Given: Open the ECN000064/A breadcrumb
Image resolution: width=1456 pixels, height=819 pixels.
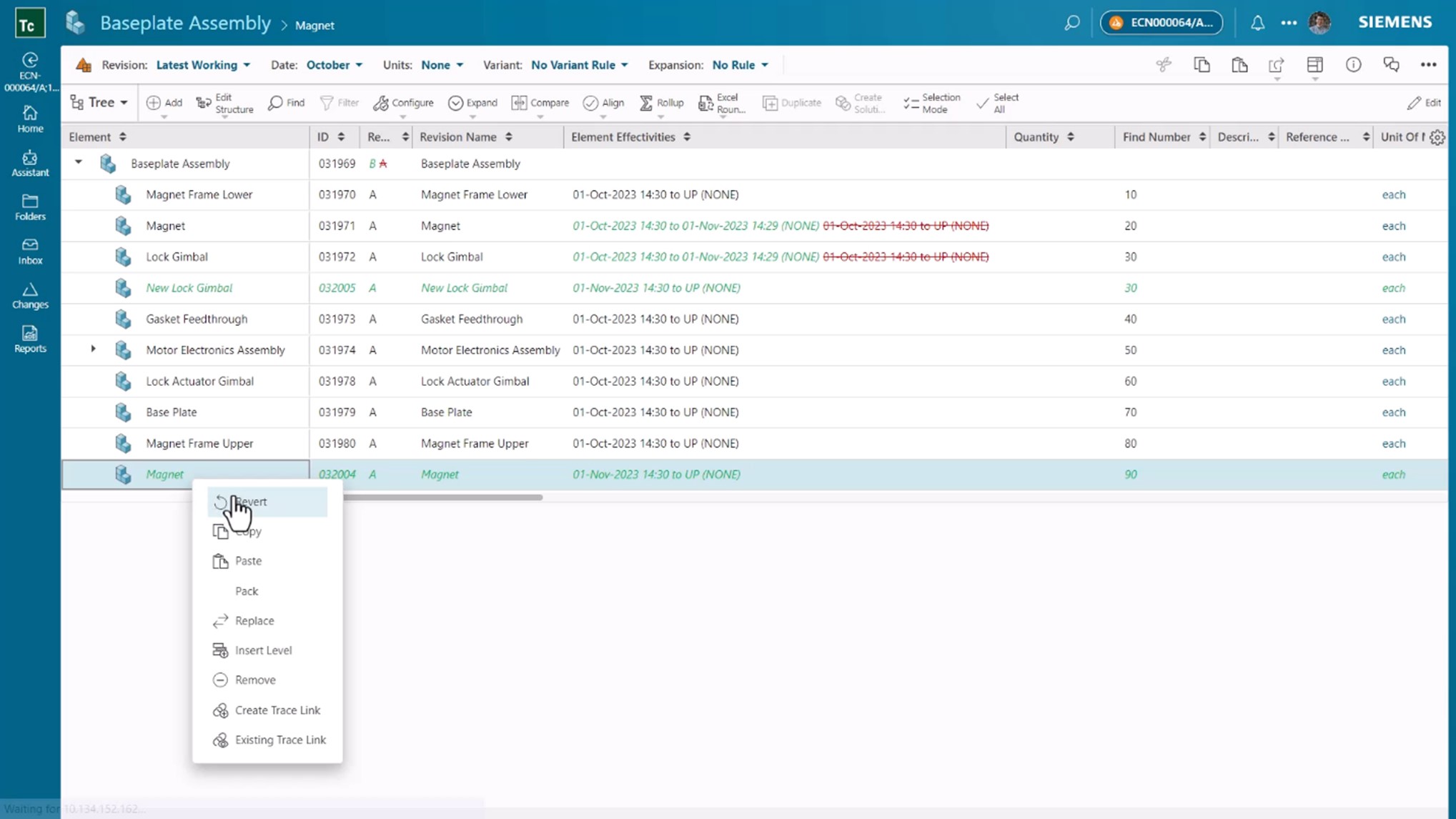Looking at the screenshot, I should tap(1161, 22).
